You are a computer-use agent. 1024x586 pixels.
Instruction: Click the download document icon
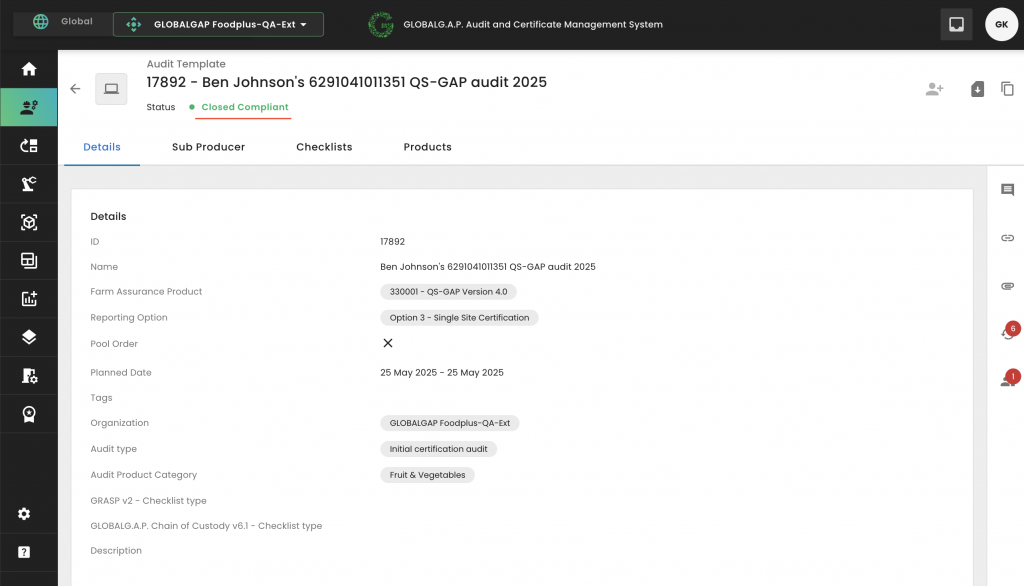977,89
